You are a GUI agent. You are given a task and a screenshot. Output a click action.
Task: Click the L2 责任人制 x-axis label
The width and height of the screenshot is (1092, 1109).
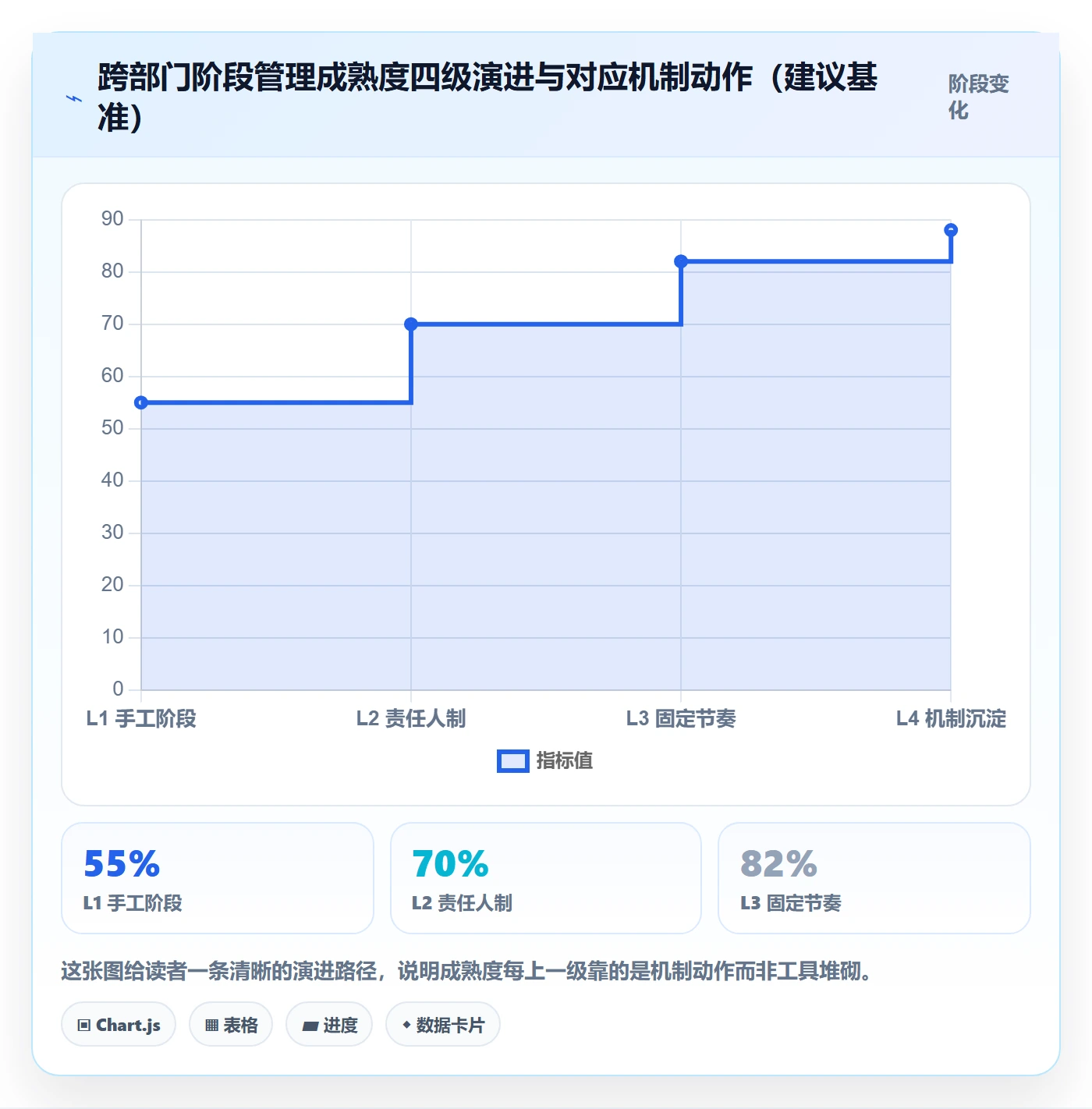point(411,719)
